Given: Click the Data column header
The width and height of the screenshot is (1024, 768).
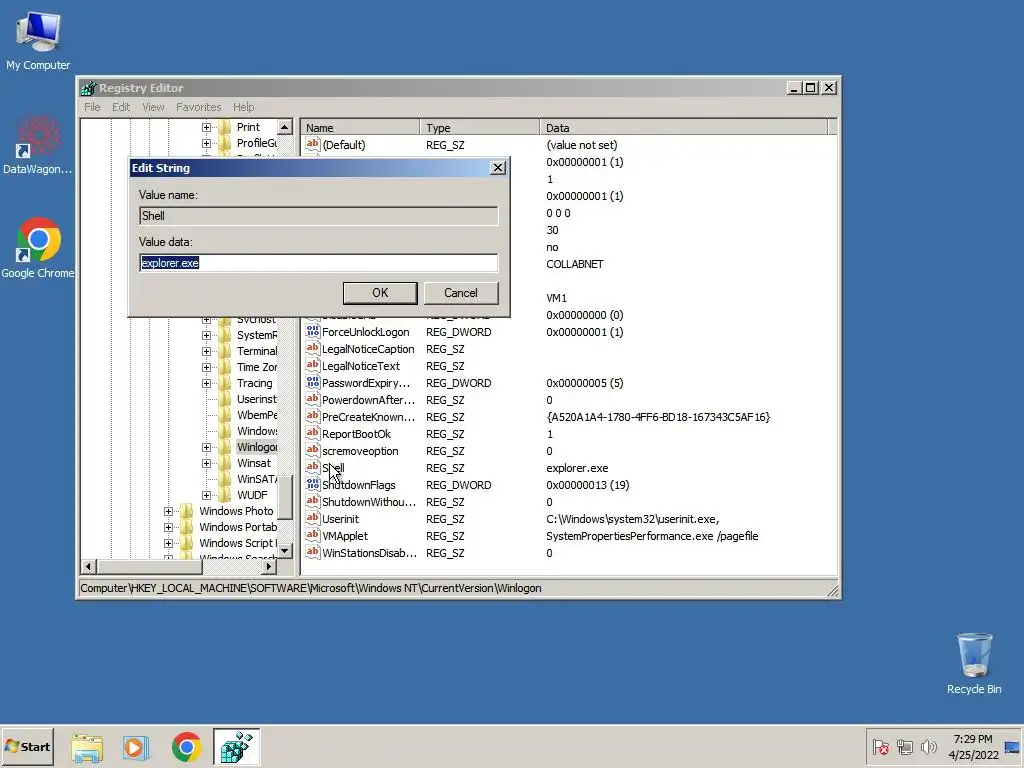Looking at the screenshot, I should pos(684,127).
